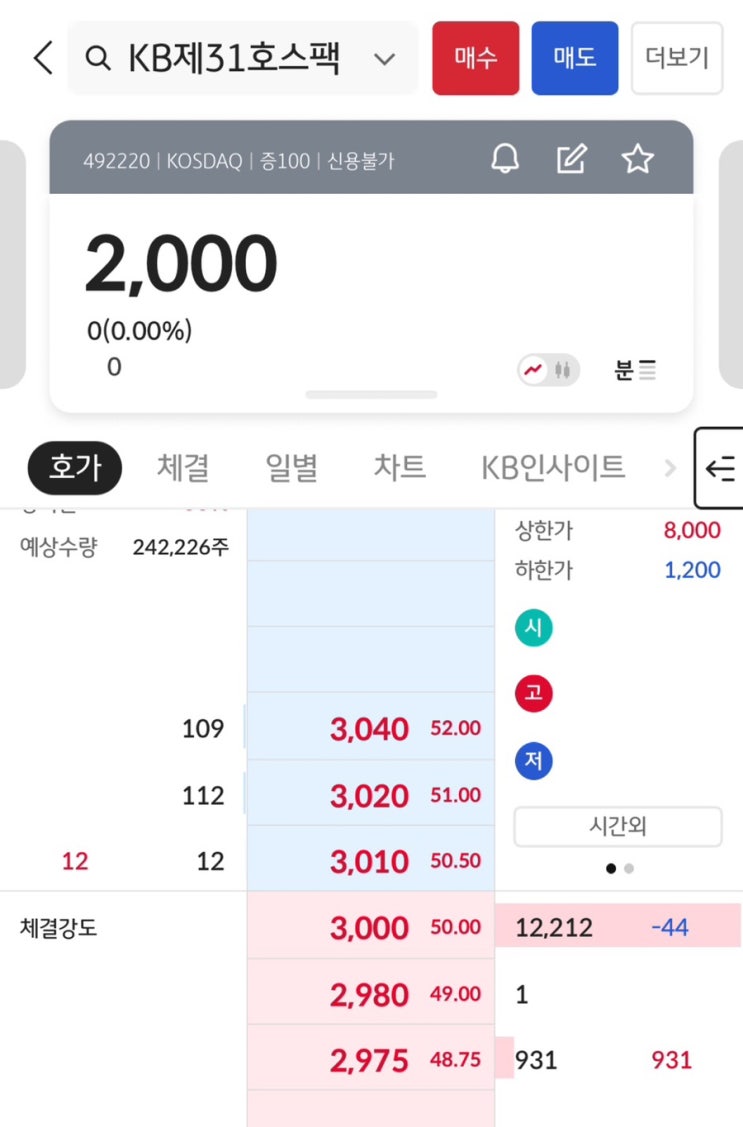Click the red 고 high price icon
Viewport: 743px width, 1127px height.
coord(533,694)
